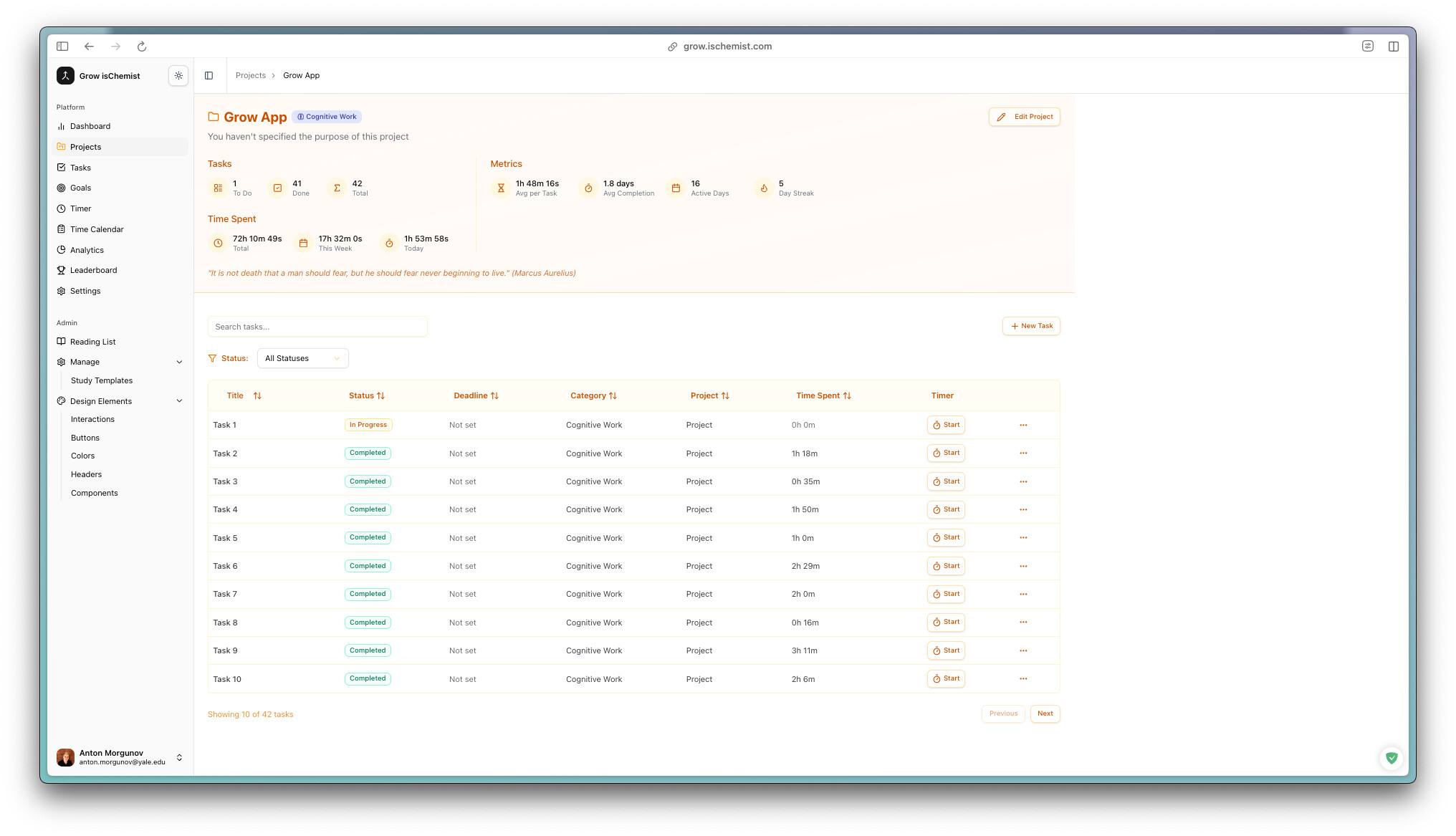Image resolution: width=1456 pixels, height=836 pixels.
Task: Collapse the sidebar using the panel icon
Action: click(209, 75)
